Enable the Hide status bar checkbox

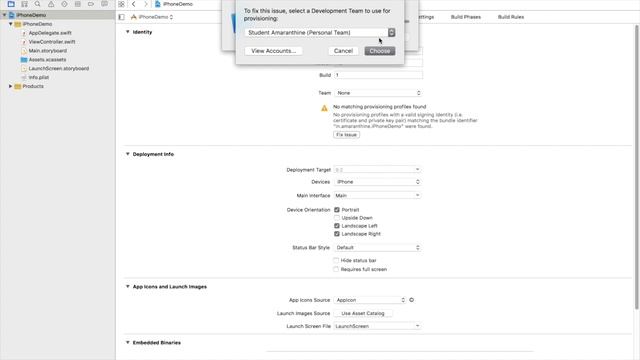click(x=336, y=260)
